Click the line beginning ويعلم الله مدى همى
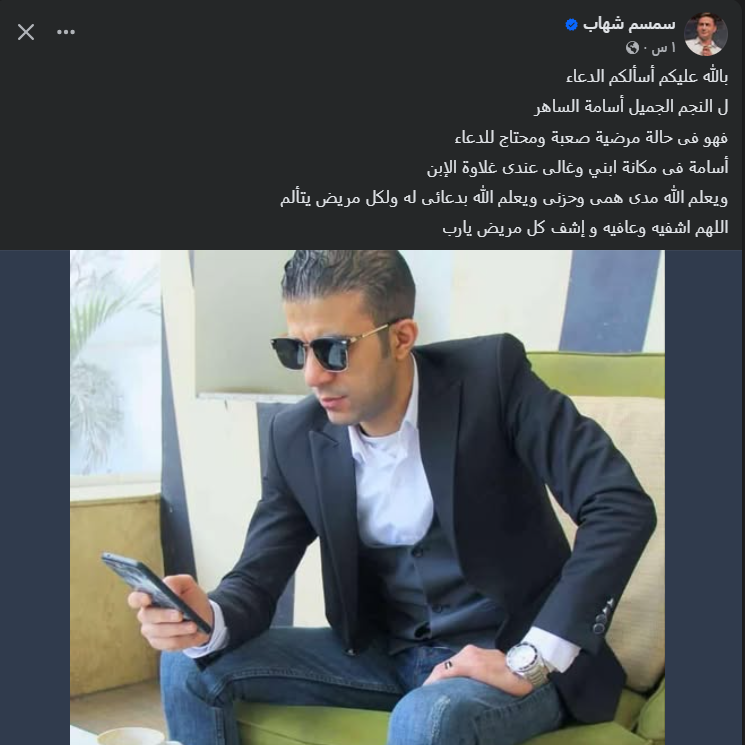The height and width of the screenshot is (745, 745). [504, 198]
